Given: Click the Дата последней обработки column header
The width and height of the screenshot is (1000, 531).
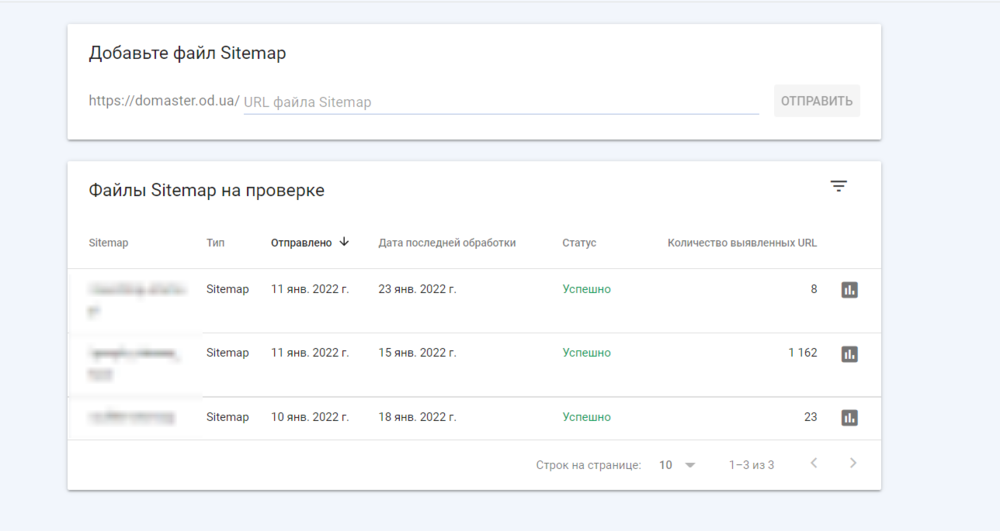Looking at the screenshot, I should point(446,243).
